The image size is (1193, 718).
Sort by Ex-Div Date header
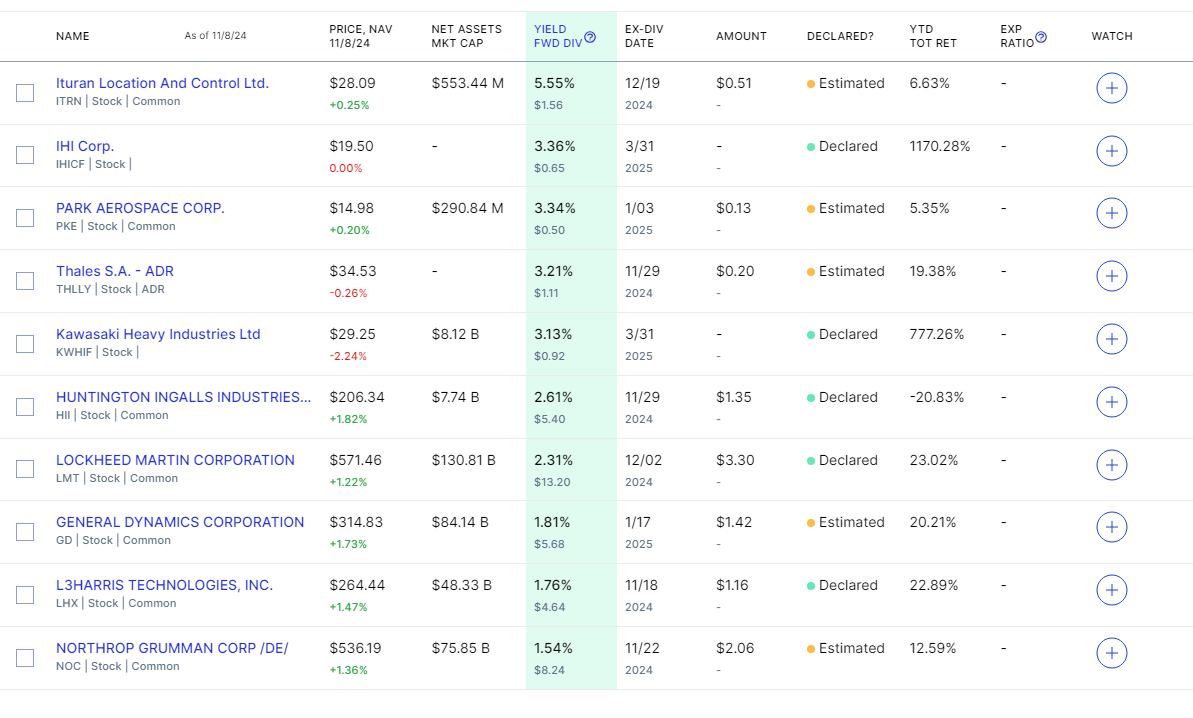point(644,36)
